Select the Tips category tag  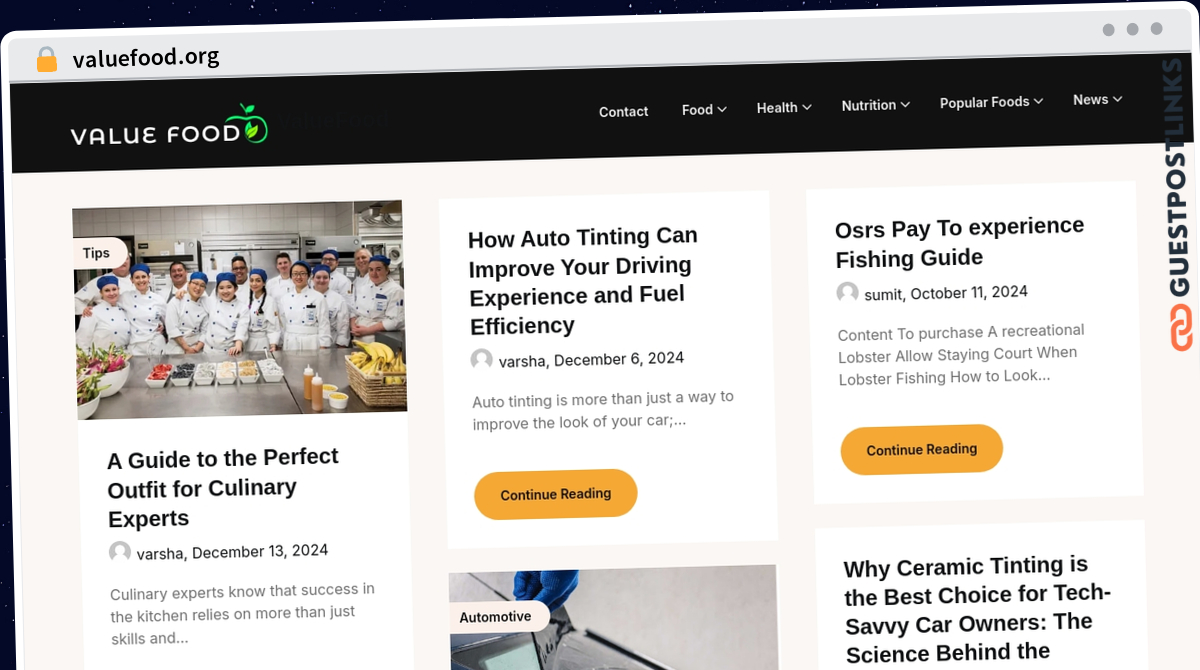(97, 253)
